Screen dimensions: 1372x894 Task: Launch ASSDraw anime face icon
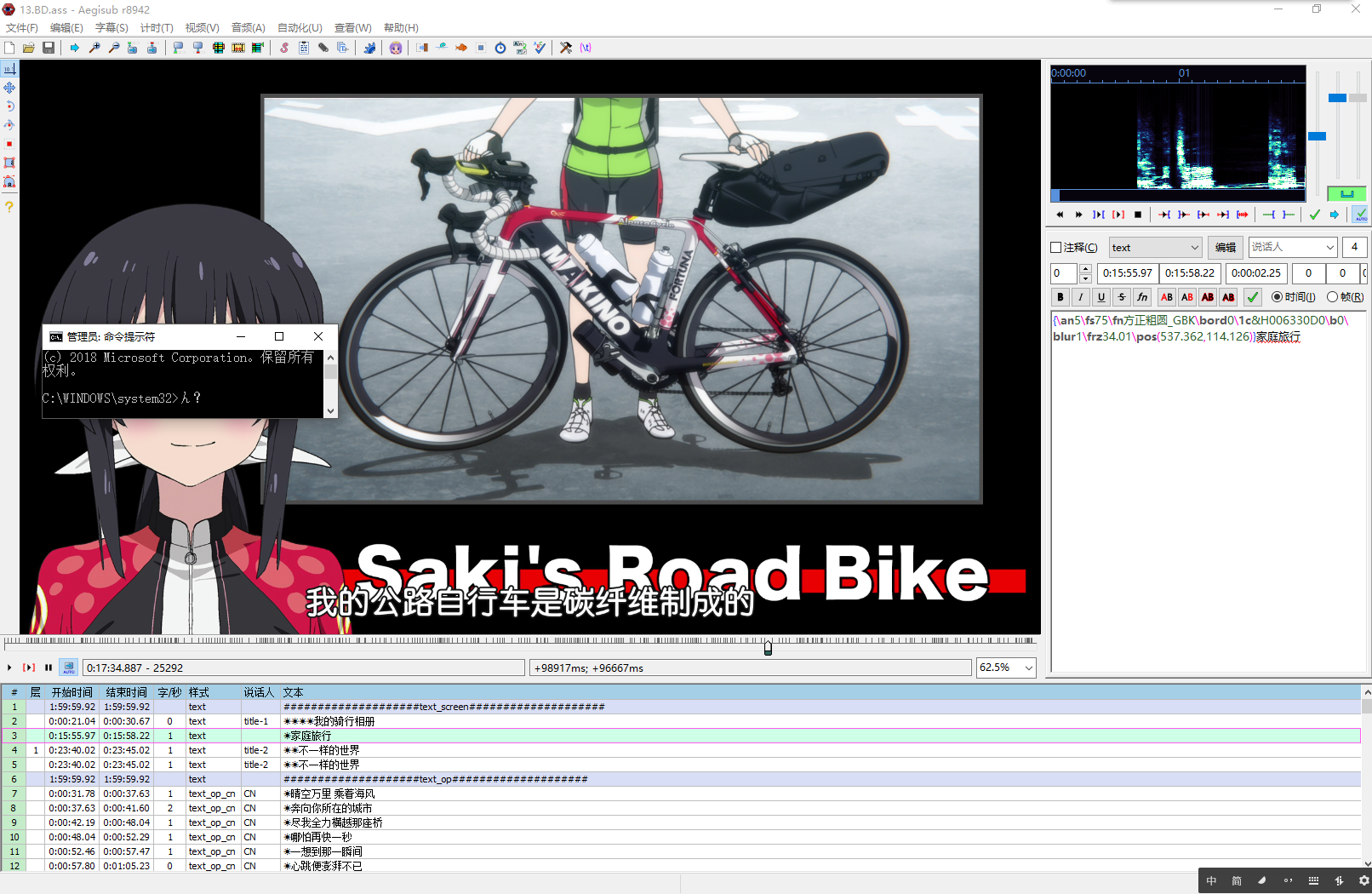coord(396,48)
